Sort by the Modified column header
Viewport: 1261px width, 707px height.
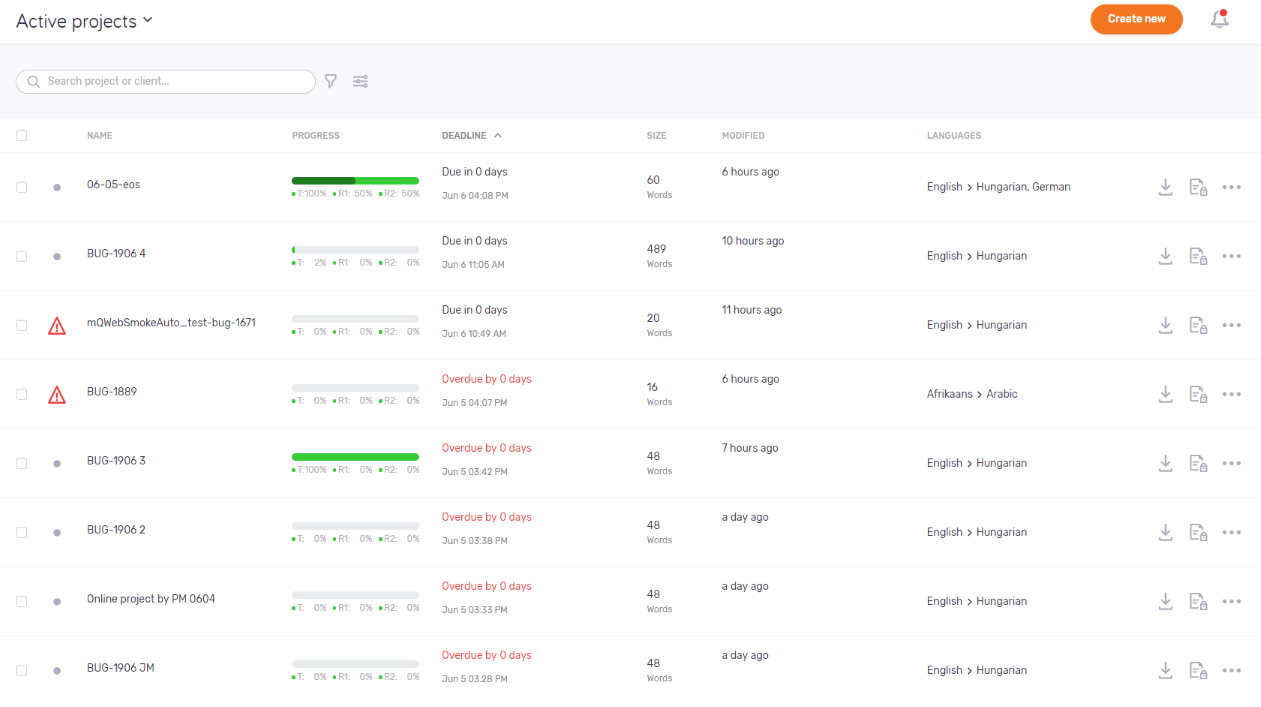(743, 136)
